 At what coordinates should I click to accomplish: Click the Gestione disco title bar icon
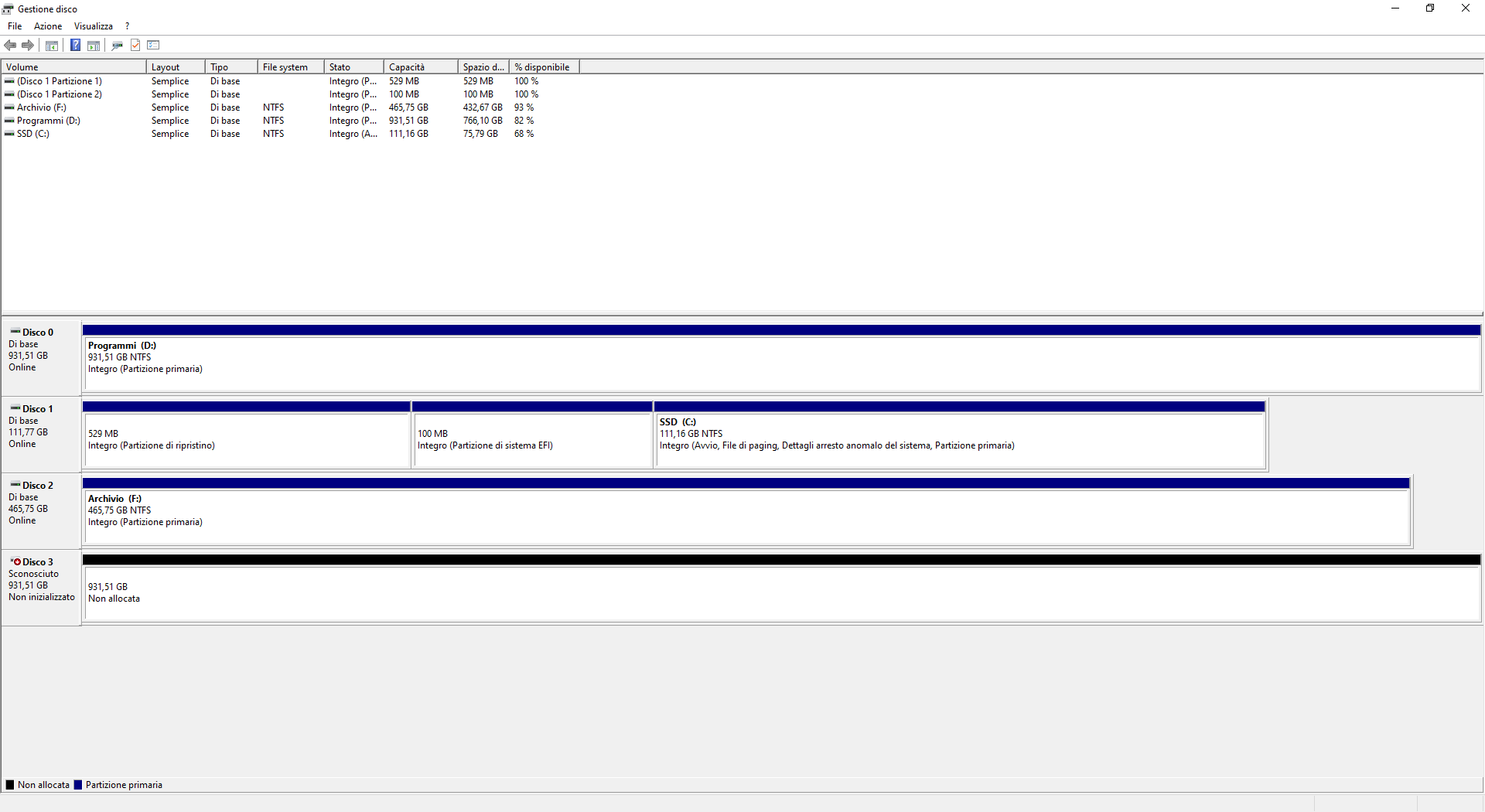pyautogui.click(x=8, y=9)
